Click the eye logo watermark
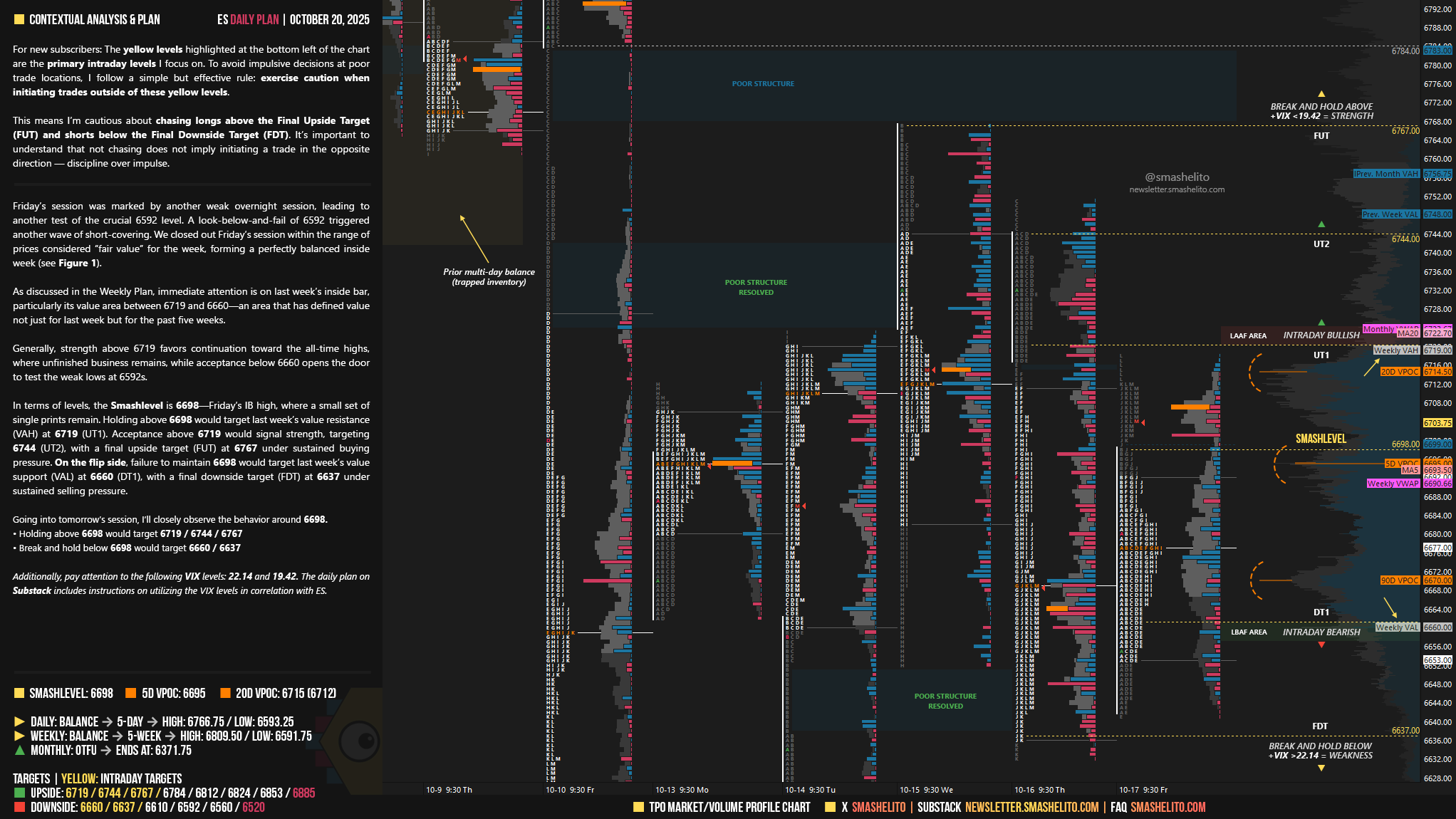1456x819 pixels. [358, 741]
